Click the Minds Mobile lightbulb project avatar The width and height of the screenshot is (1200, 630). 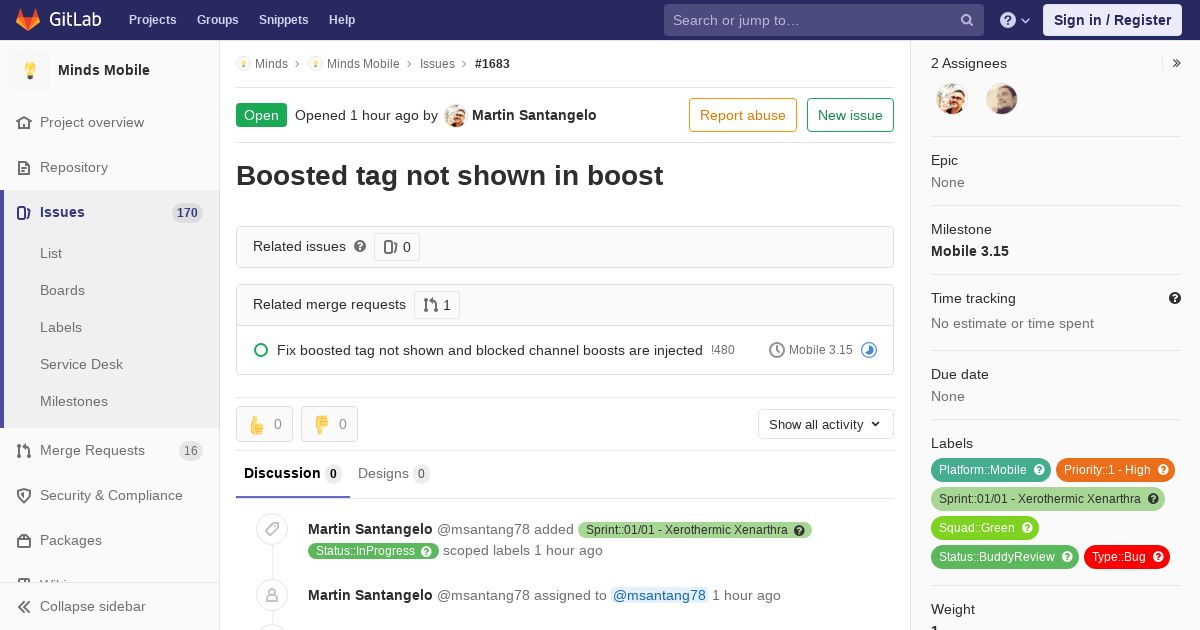pos(30,70)
